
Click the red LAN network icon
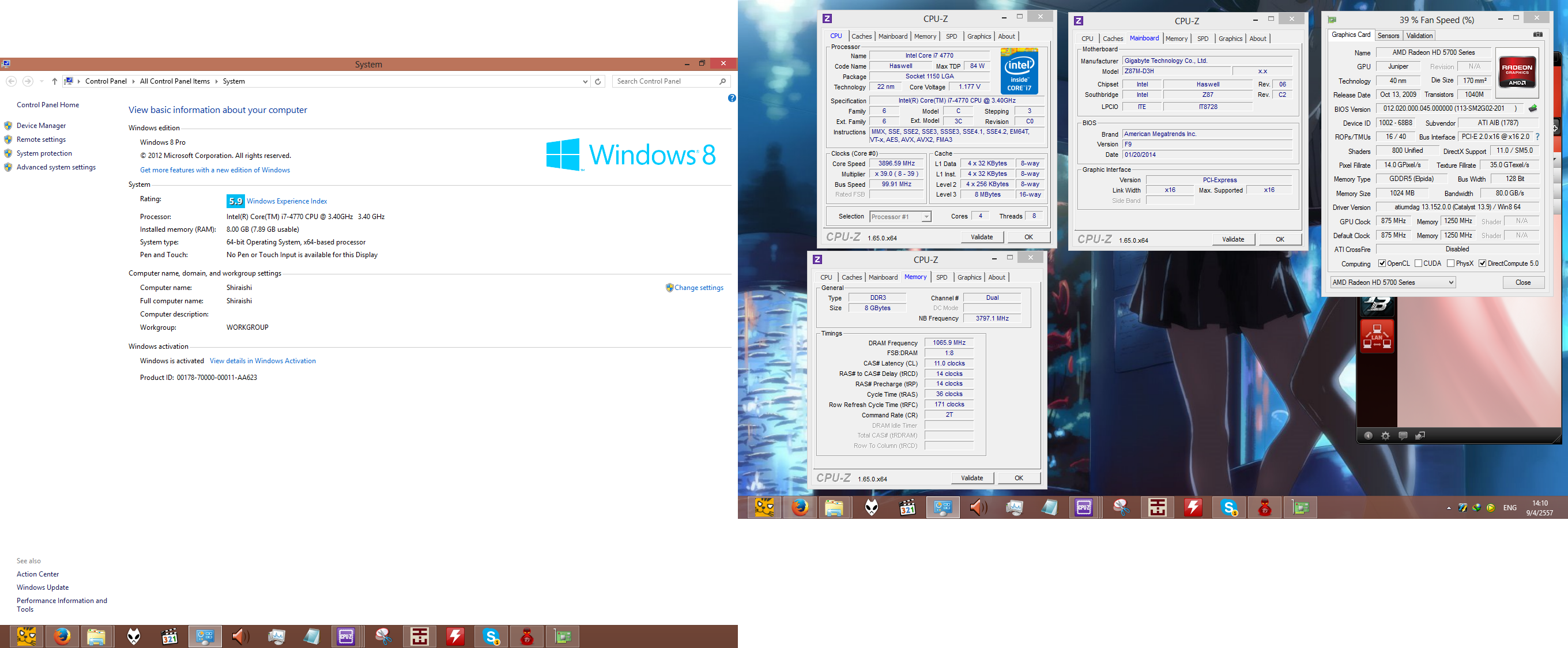1377,336
